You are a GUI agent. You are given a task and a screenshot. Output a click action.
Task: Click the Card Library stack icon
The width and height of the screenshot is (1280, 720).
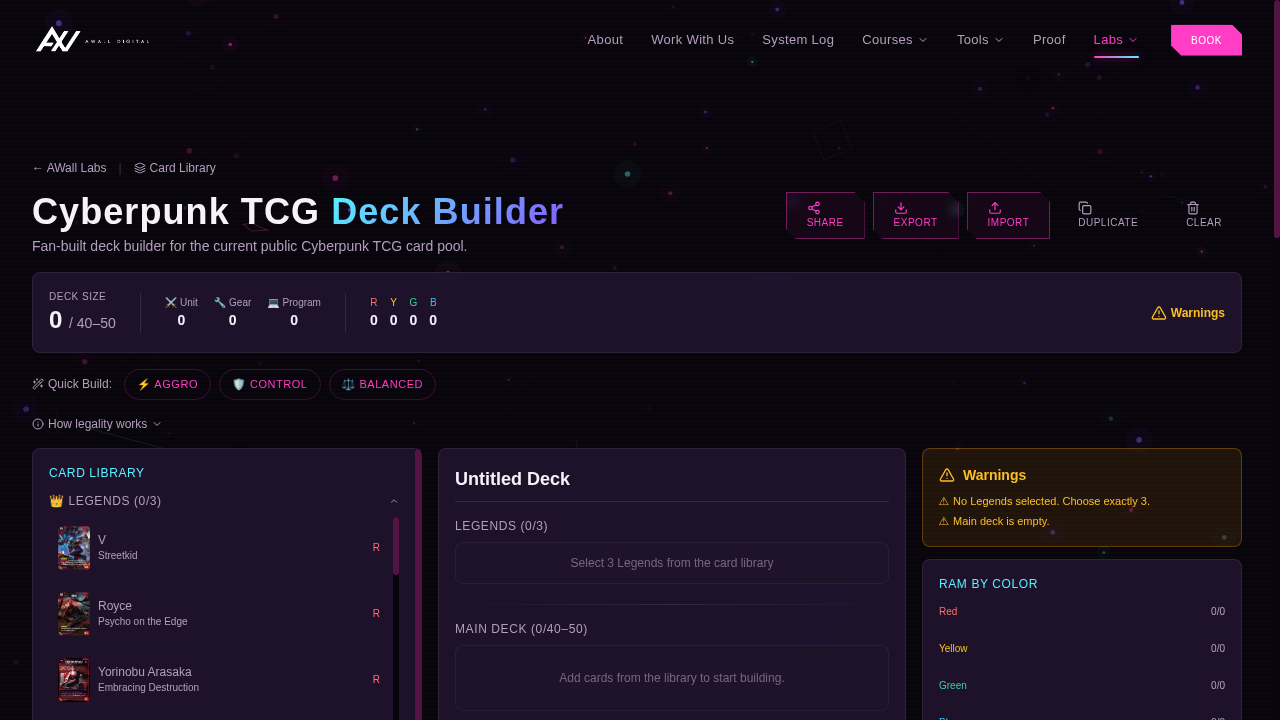pyautogui.click(x=140, y=168)
